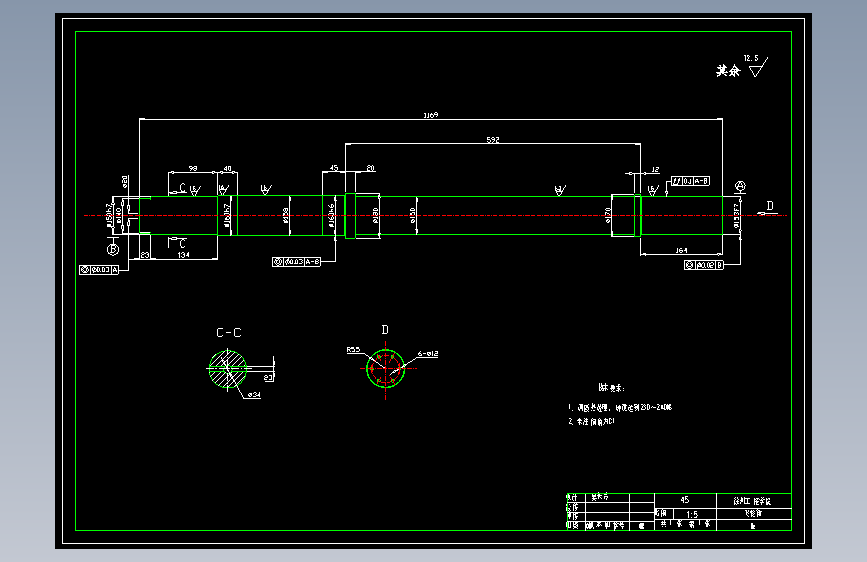Screen dimensions: 867x562
Task: Select the D view bolt-circle drawing
Action: tap(385, 368)
